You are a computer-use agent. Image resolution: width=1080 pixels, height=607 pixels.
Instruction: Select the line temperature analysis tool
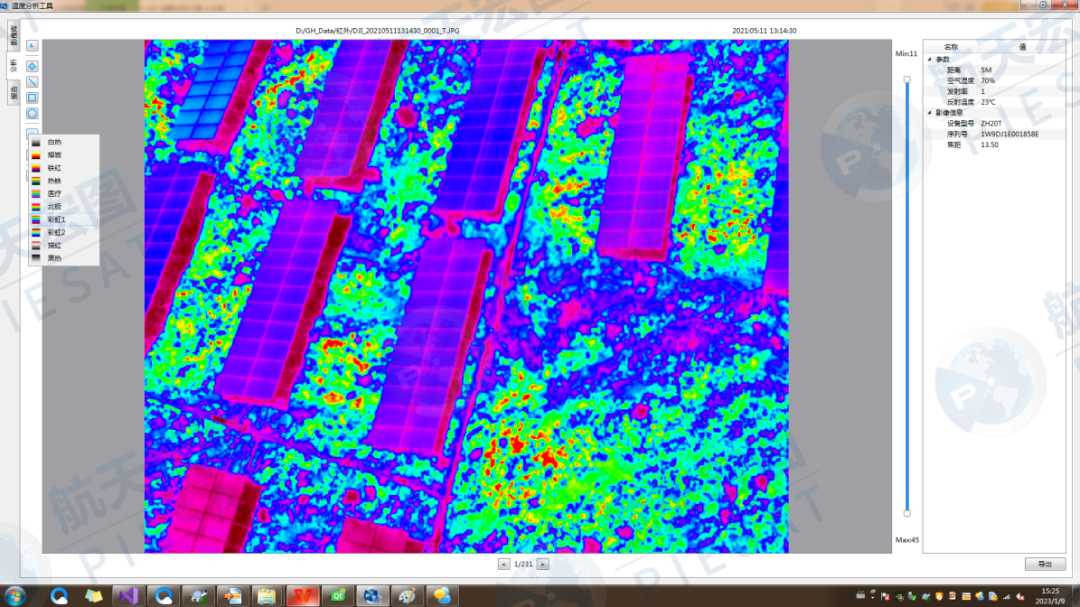[x=33, y=80]
